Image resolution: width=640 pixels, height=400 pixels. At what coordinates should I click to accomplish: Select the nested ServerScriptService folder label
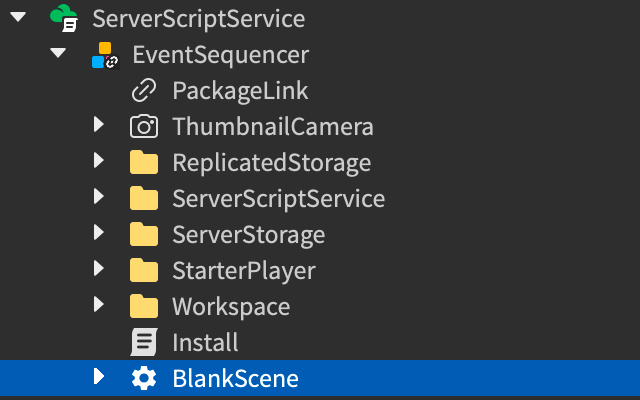[x=278, y=198]
